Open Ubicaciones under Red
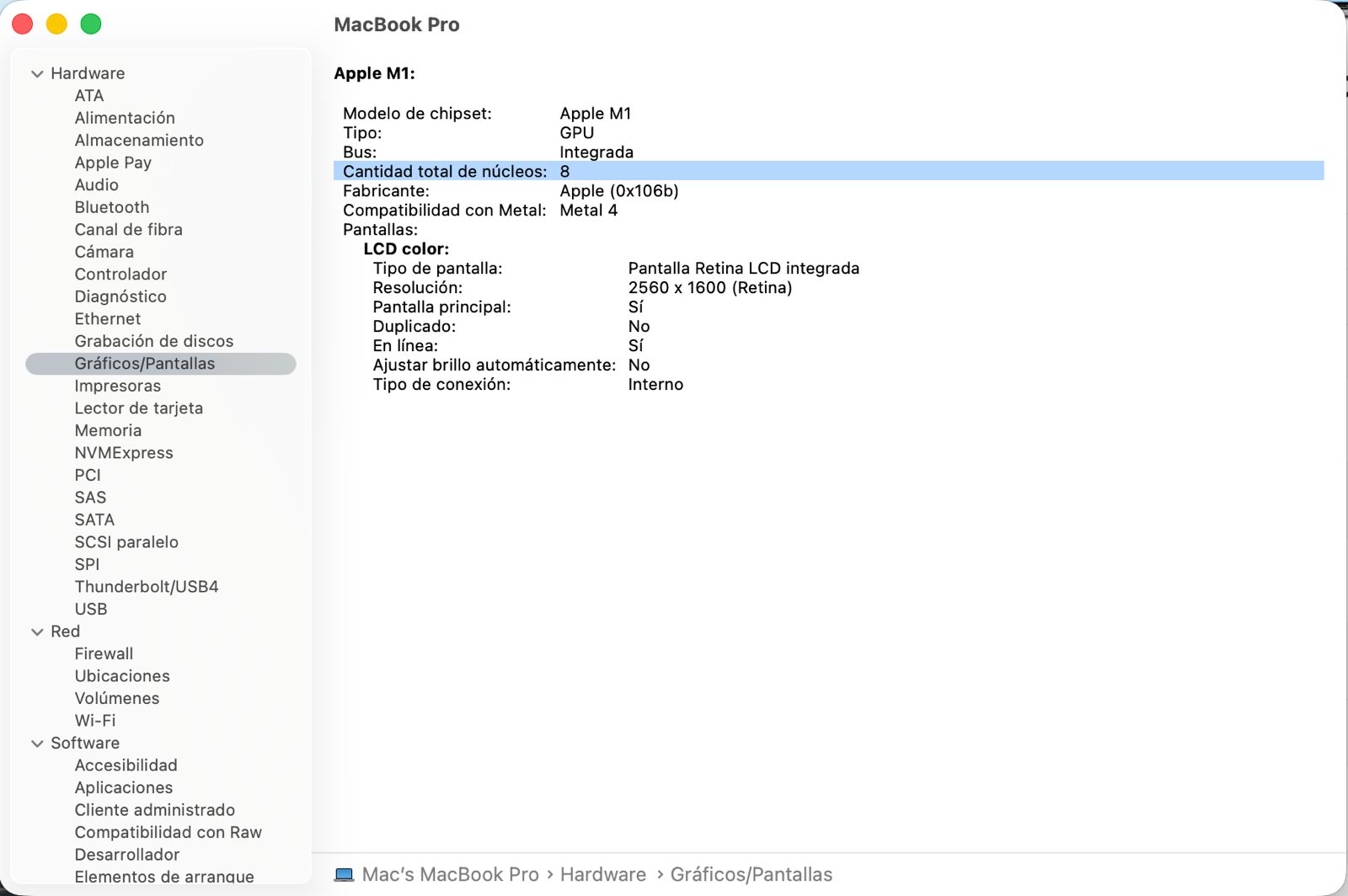The height and width of the screenshot is (896, 1348). click(x=122, y=676)
